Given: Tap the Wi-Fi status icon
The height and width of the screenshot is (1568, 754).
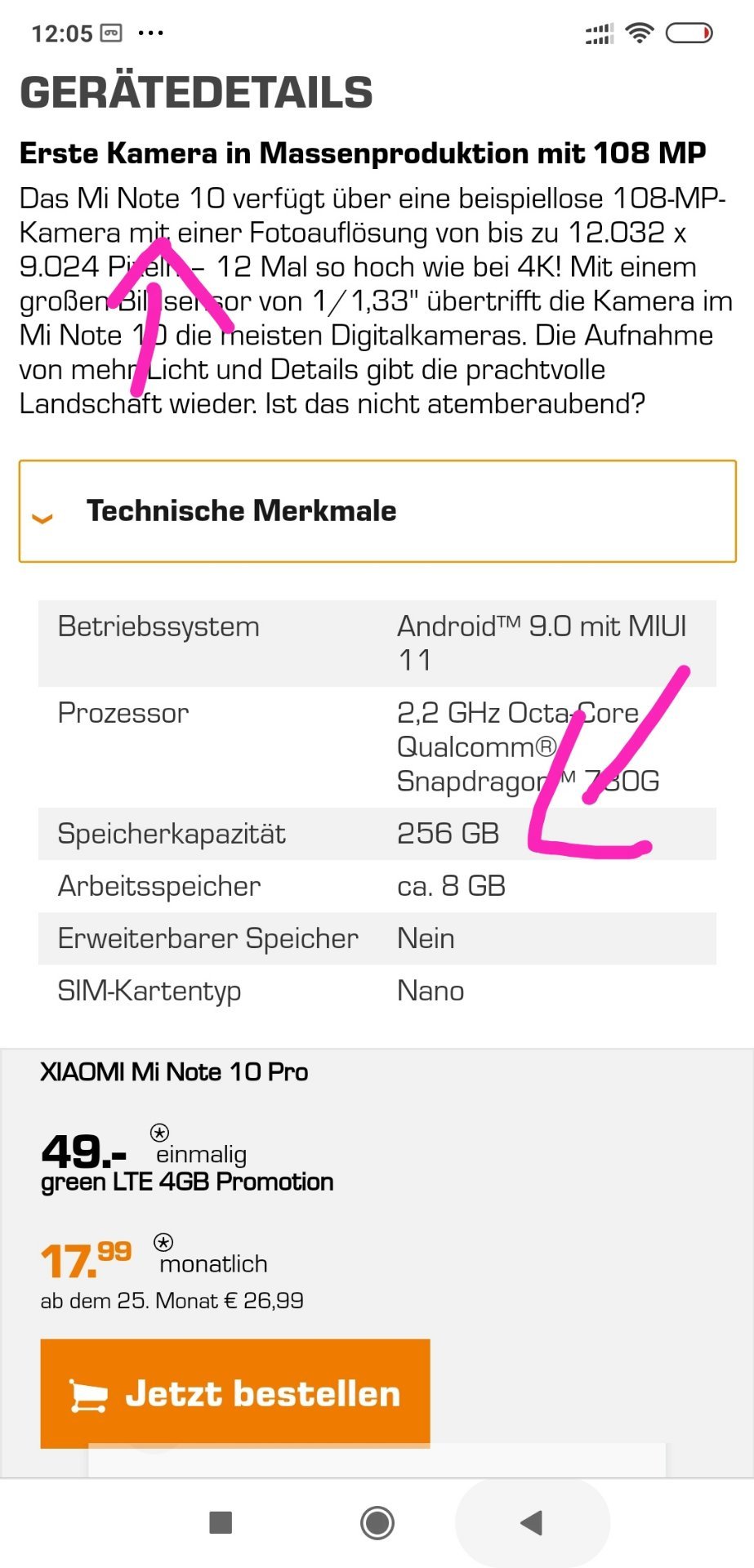Looking at the screenshot, I should coord(639,33).
